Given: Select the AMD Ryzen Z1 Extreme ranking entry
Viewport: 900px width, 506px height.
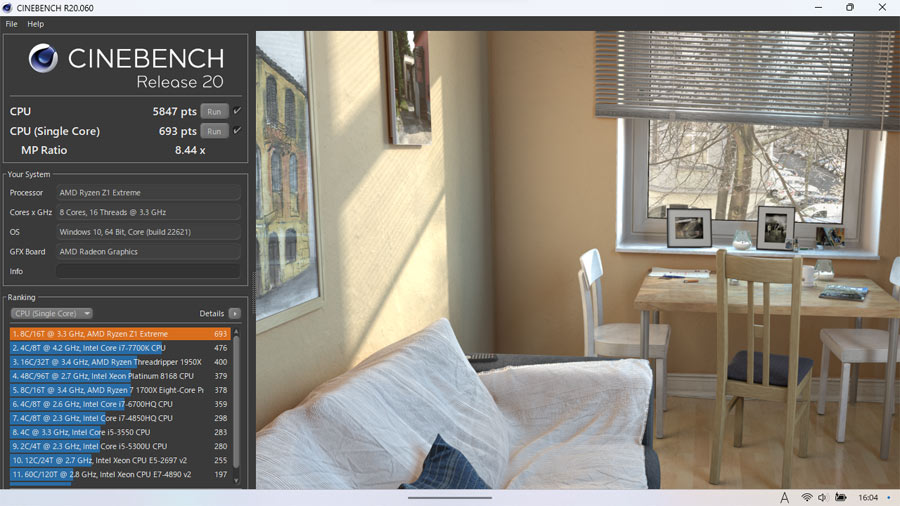Looking at the screenshot, I should [120, 333].
